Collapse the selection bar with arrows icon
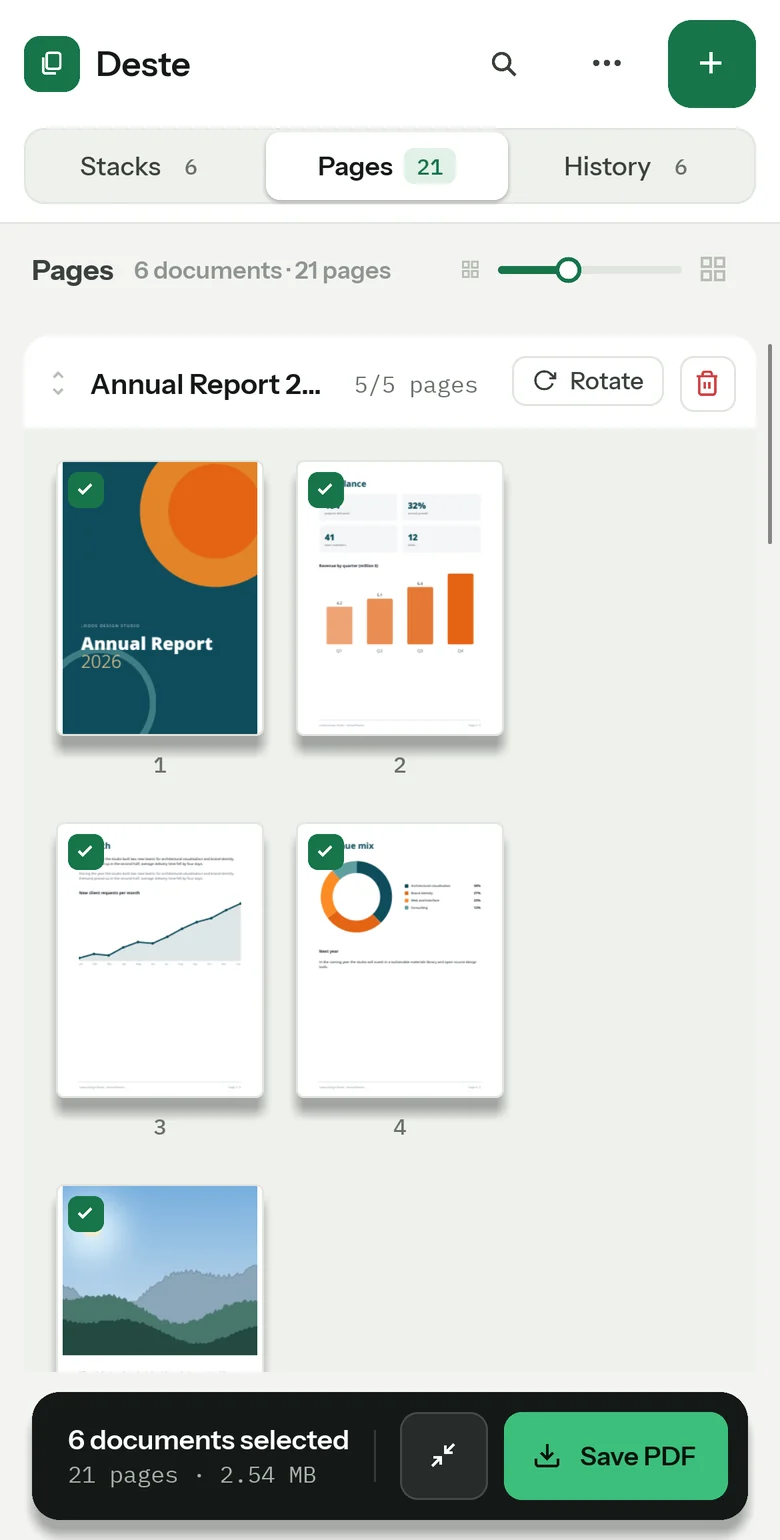Screen dimensions: 780x1540 pyautogui.click(x=444, y=1456)
